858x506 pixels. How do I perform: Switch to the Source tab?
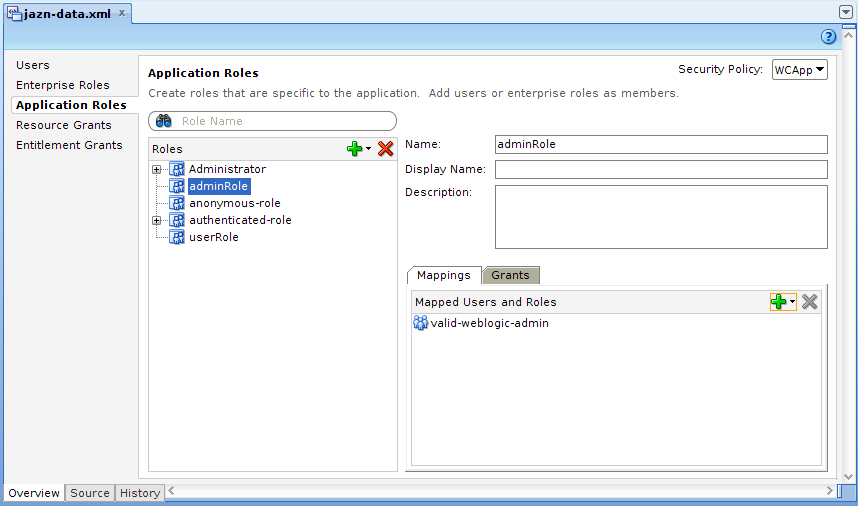90,493
